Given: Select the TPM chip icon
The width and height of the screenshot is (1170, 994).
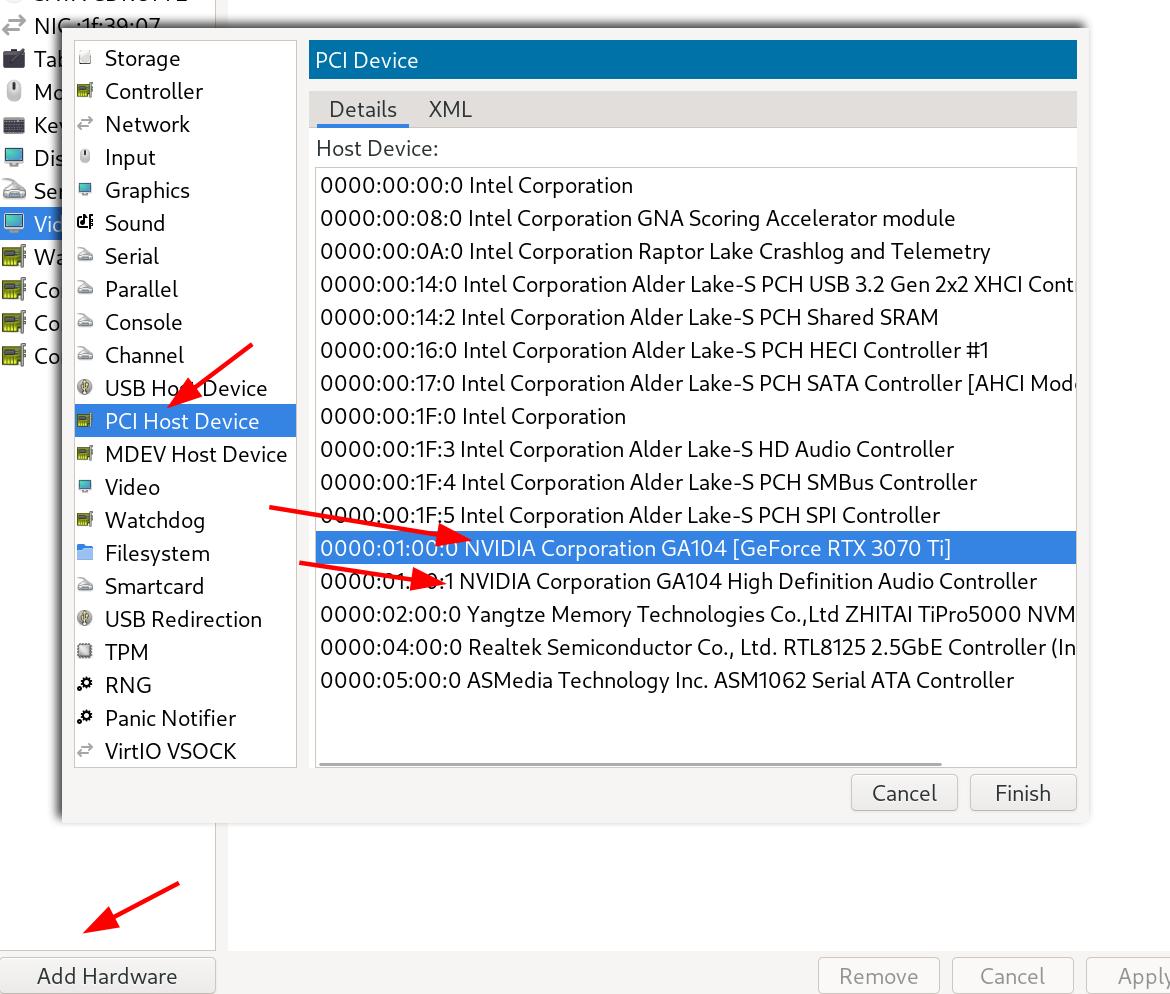Looking at the screenshot, I should 85,651.
